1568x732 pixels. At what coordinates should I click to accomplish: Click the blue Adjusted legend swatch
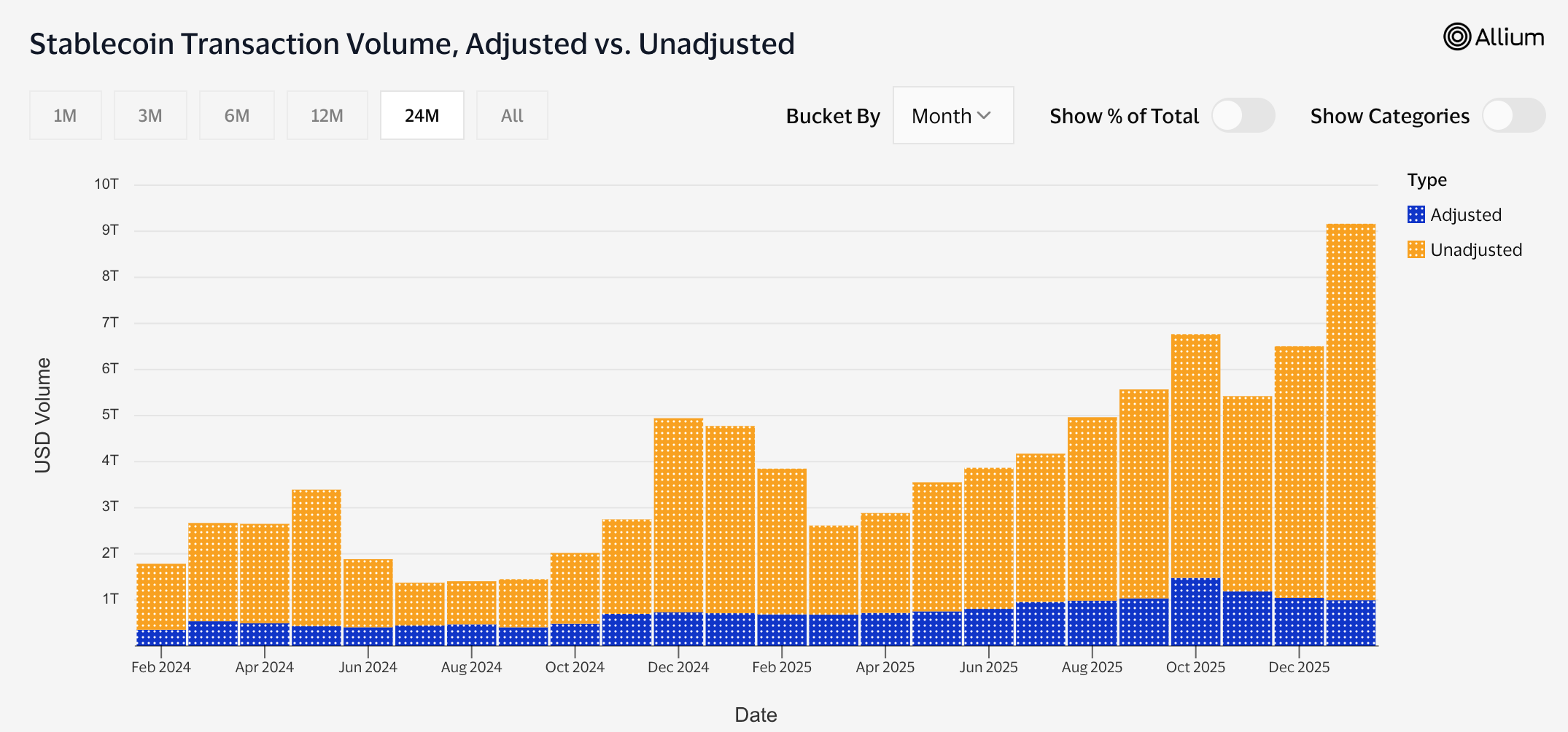point(1416,214)
